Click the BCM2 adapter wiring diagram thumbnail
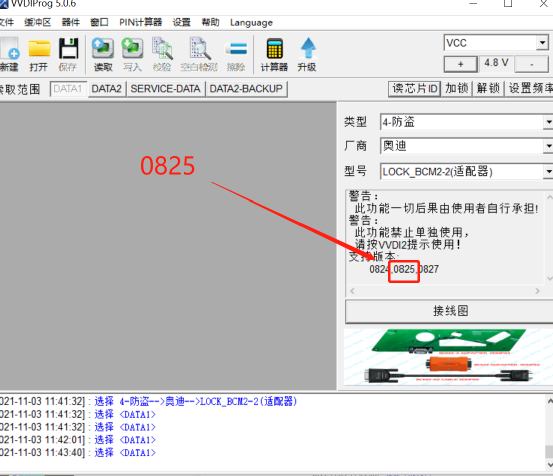 pyautogui.click(x=448, y=357)
